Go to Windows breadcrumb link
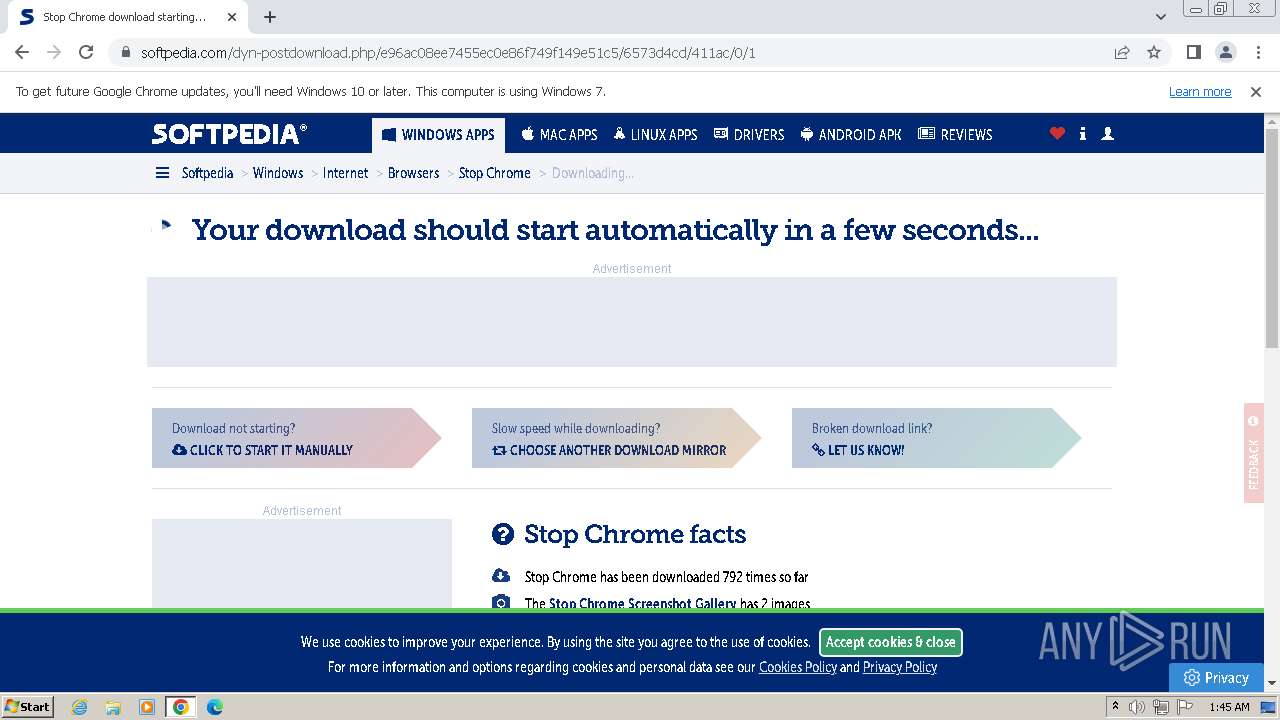 (x=278, y=173)
